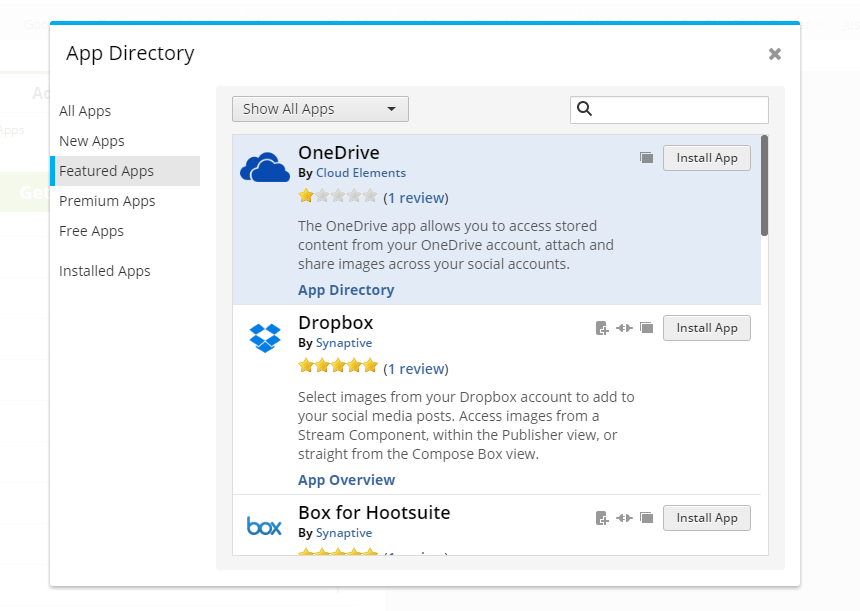Image resolution: width=860 pixels, height=611 pixels.
Task: Click the OneDrive cloud logo
Action: [265, 167]
